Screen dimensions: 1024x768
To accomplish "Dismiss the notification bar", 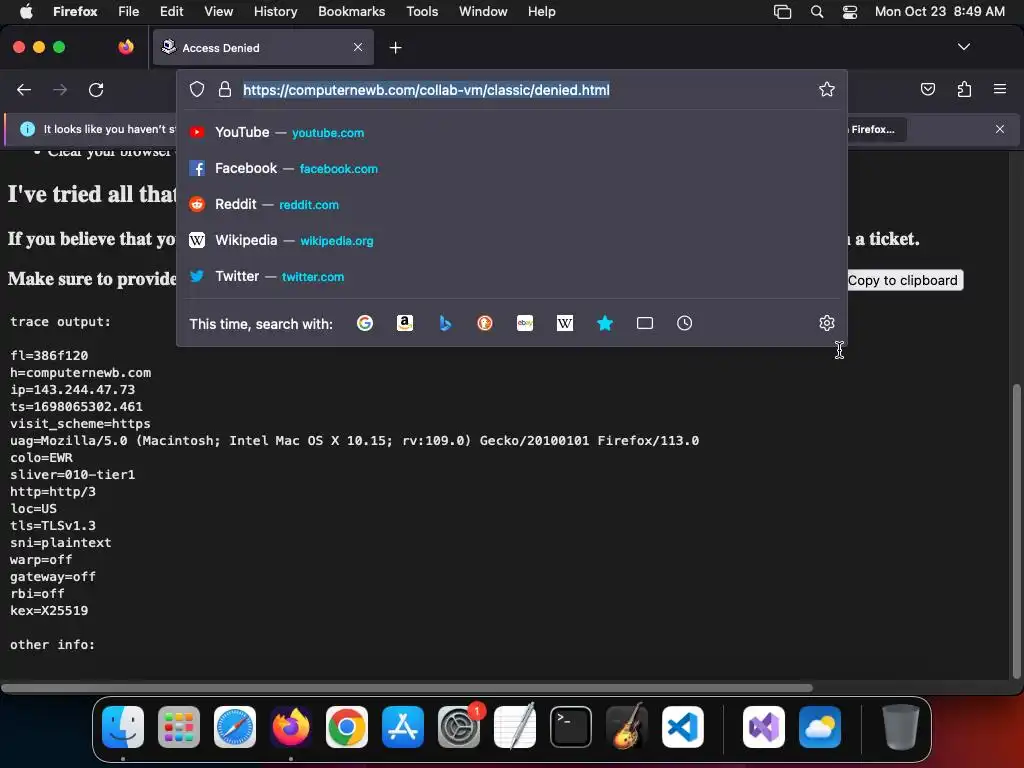I will (x=1000, y=129).
